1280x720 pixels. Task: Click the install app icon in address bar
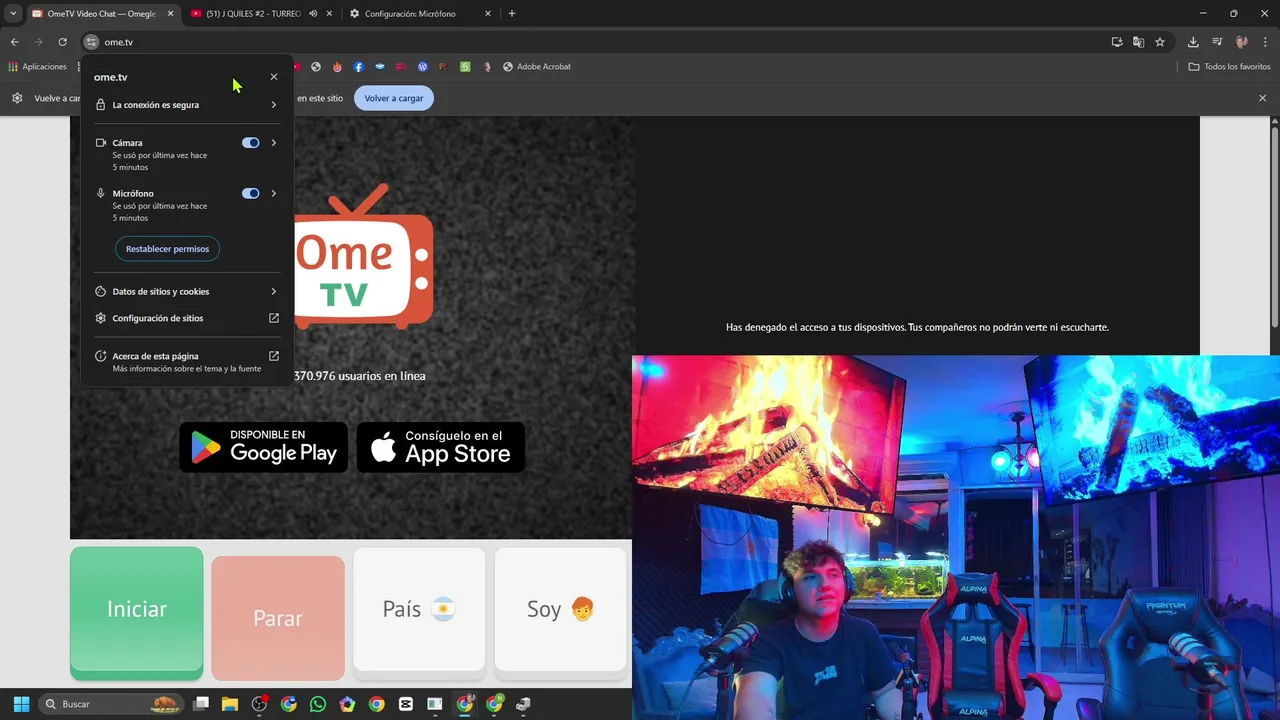coord(1117,42)
